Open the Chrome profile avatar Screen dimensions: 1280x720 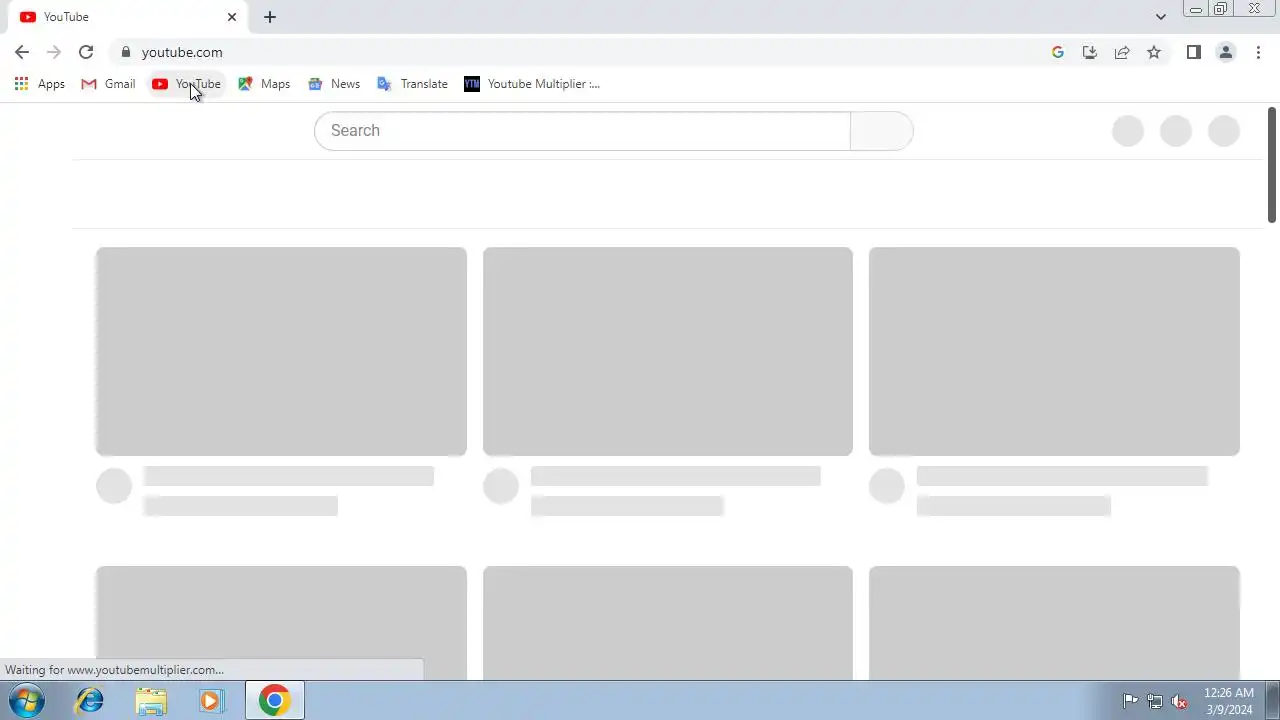(1225, 52)
